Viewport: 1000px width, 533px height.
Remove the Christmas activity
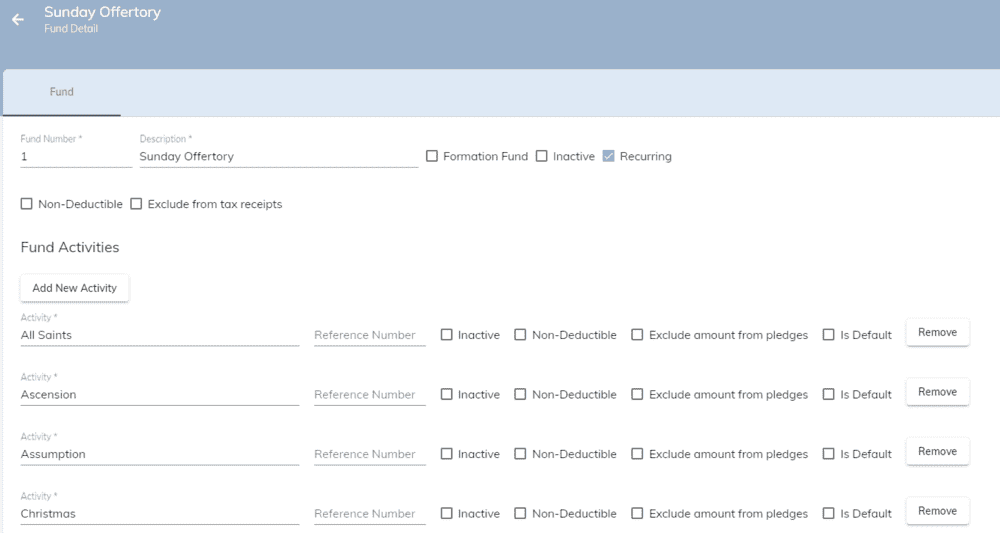point(938,511)
